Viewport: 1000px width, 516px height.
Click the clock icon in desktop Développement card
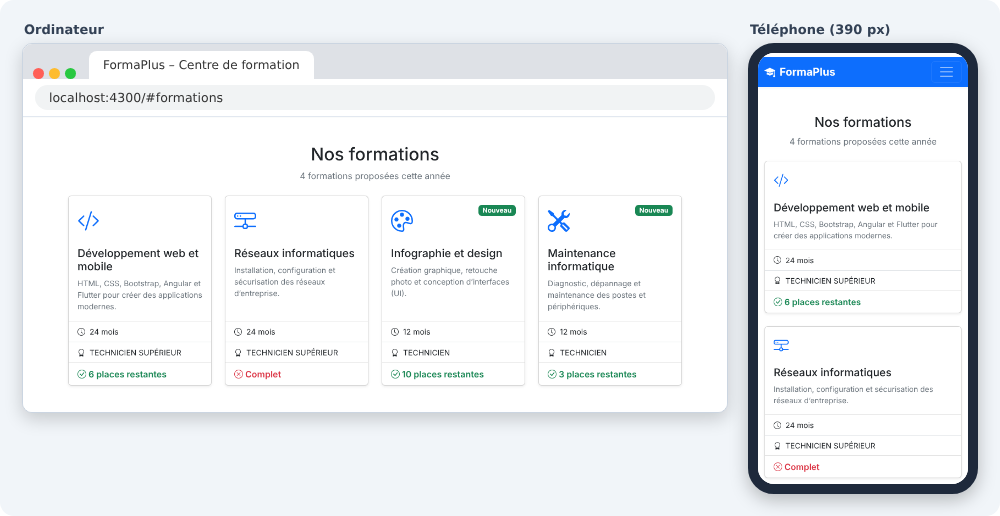pyautogui.click(x=81, y=332)
